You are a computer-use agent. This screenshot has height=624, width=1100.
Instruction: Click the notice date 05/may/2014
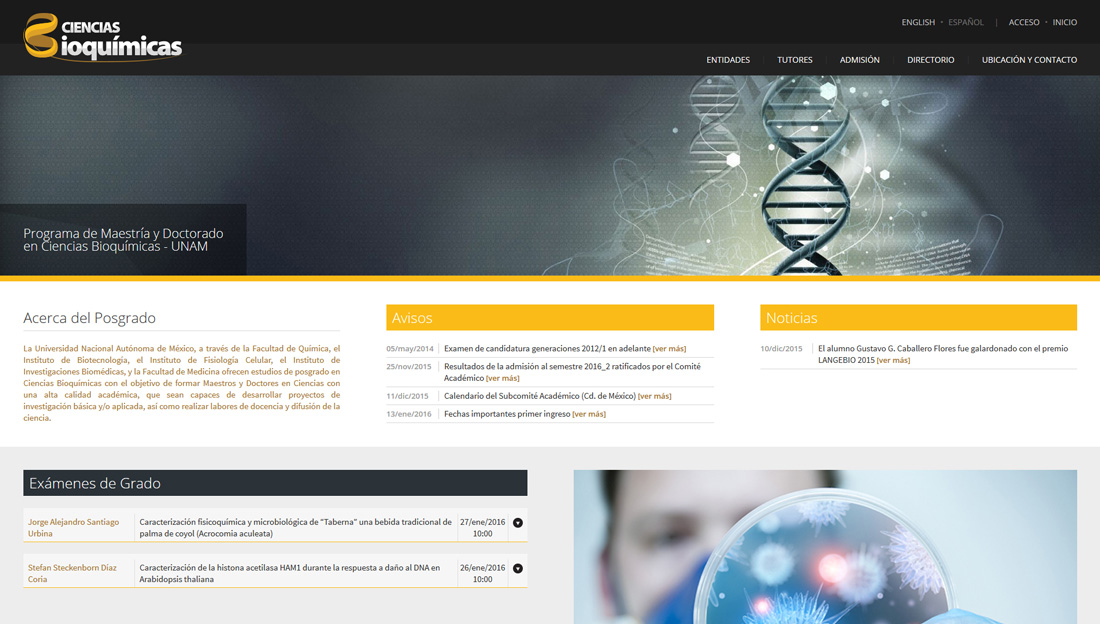410,349
